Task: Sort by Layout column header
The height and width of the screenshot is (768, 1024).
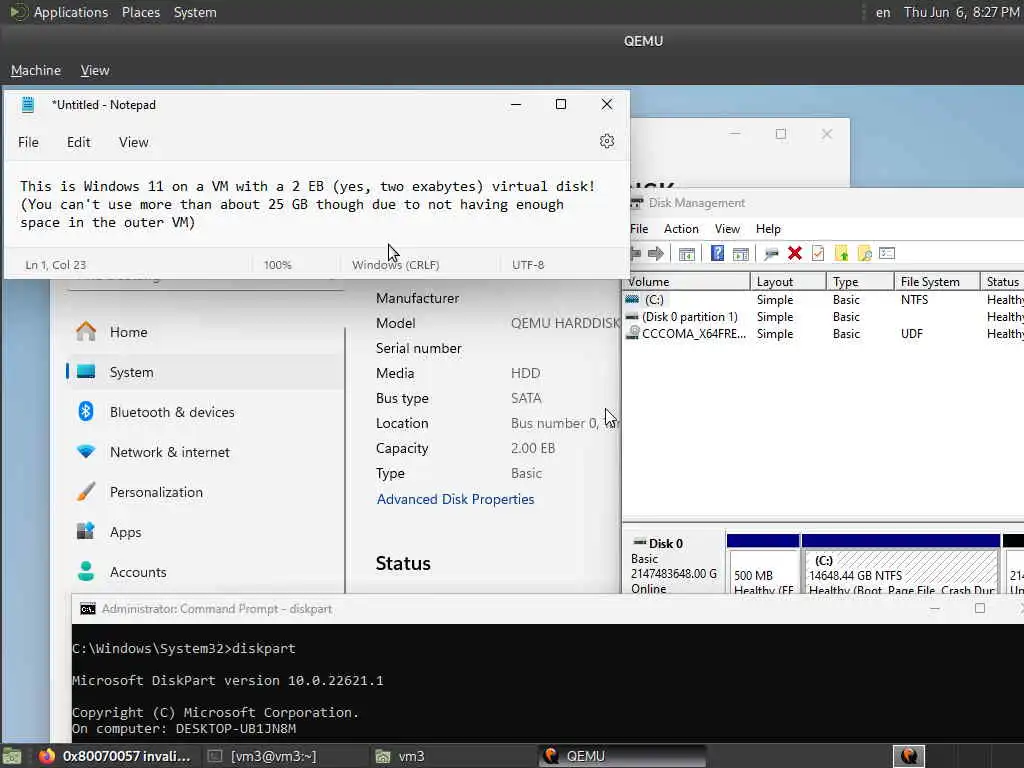Action: tap(788, 281)
